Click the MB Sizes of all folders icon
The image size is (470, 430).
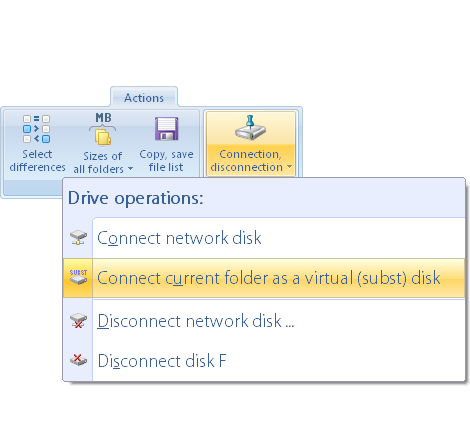click(x=103, y=129)
